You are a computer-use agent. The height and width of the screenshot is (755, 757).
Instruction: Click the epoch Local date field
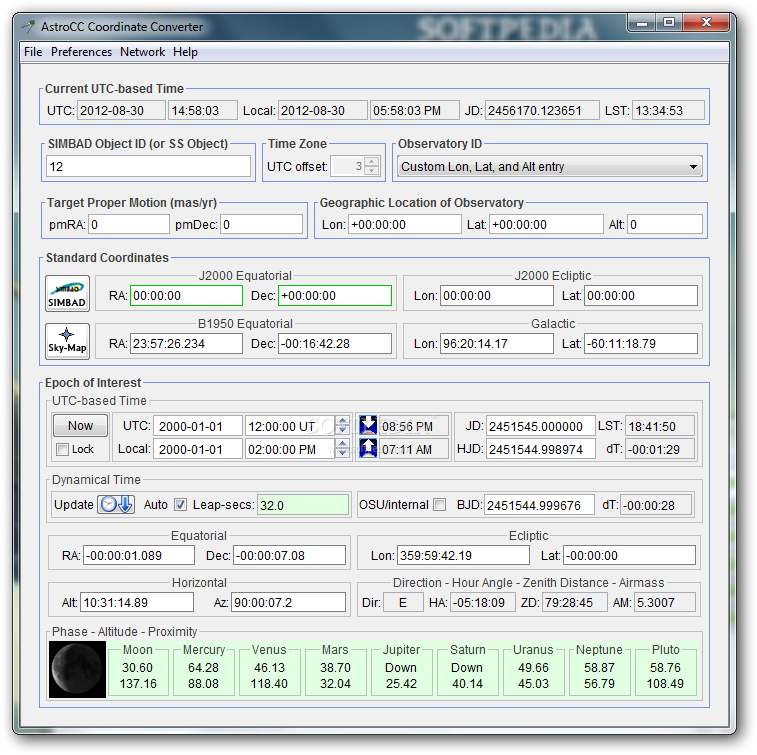tap(198, 449)
